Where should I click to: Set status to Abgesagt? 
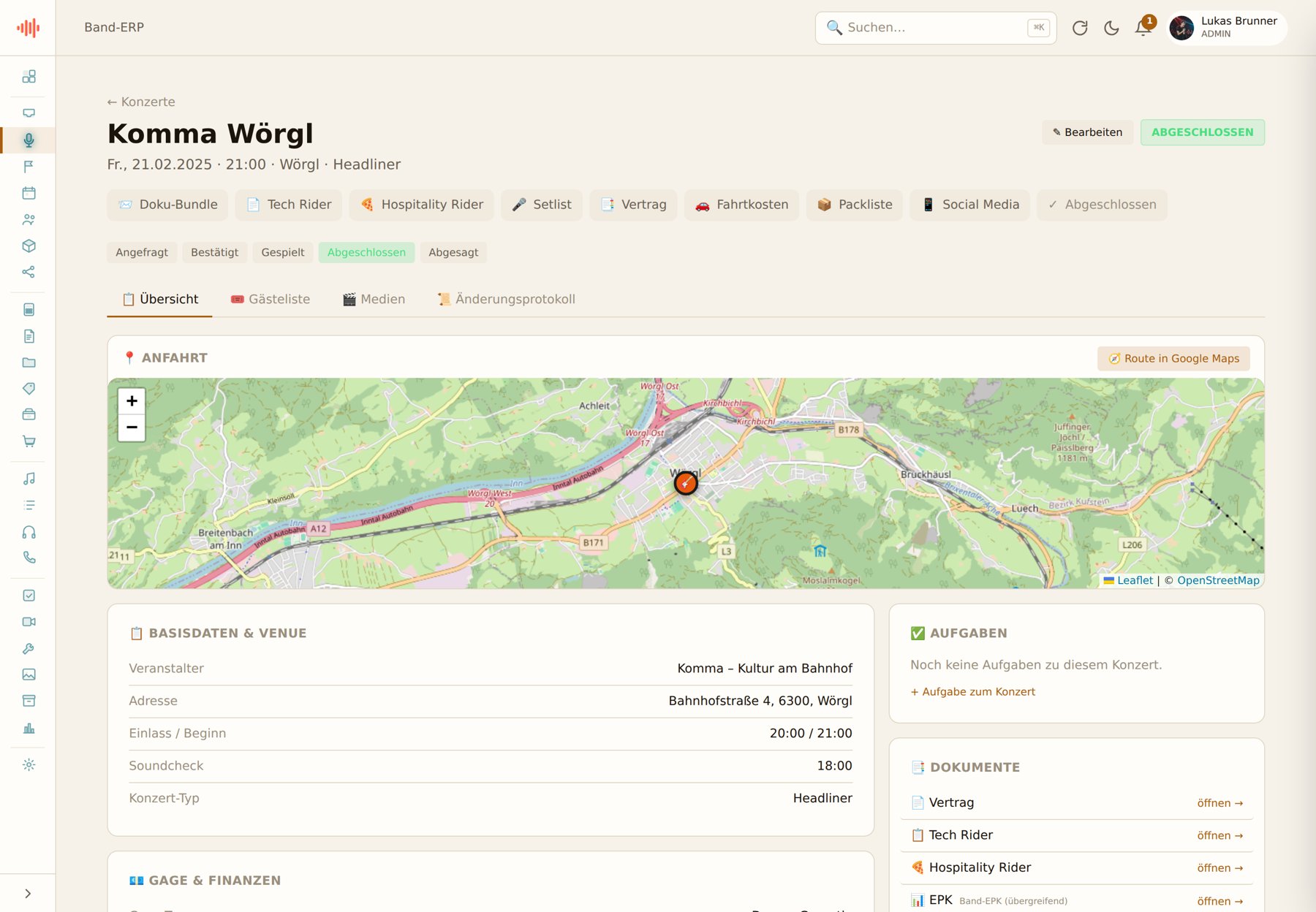[x=453, y=252]
